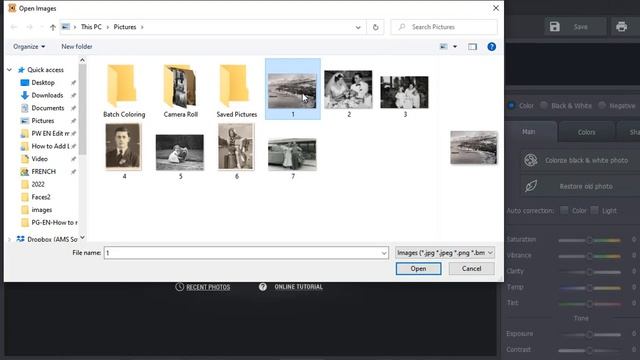Click the Quick access star icon
The width and height of the screenshot is (640, 360).
[x=21, y=70]
